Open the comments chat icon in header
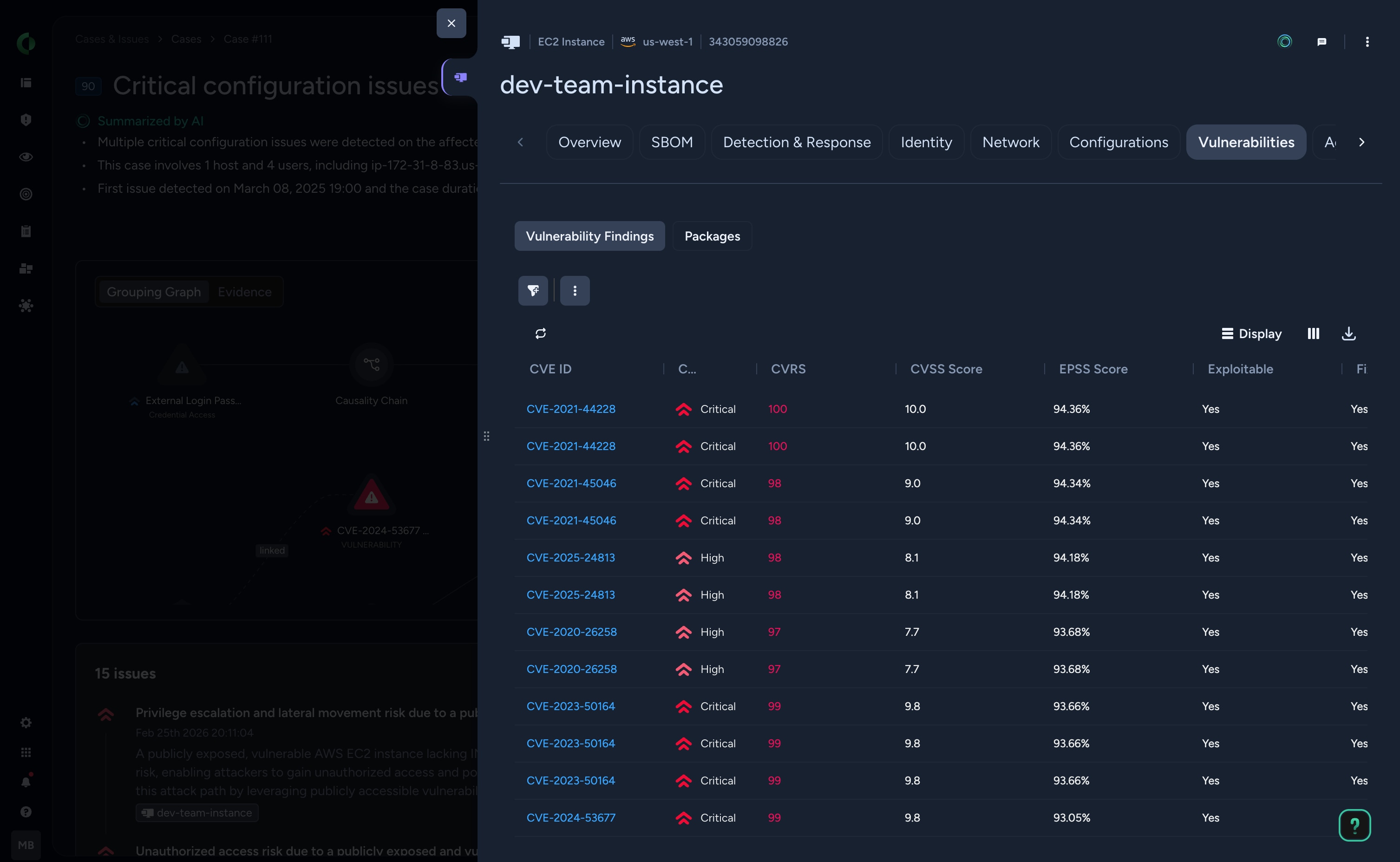1400x862 pixels. click(1321, 42)
